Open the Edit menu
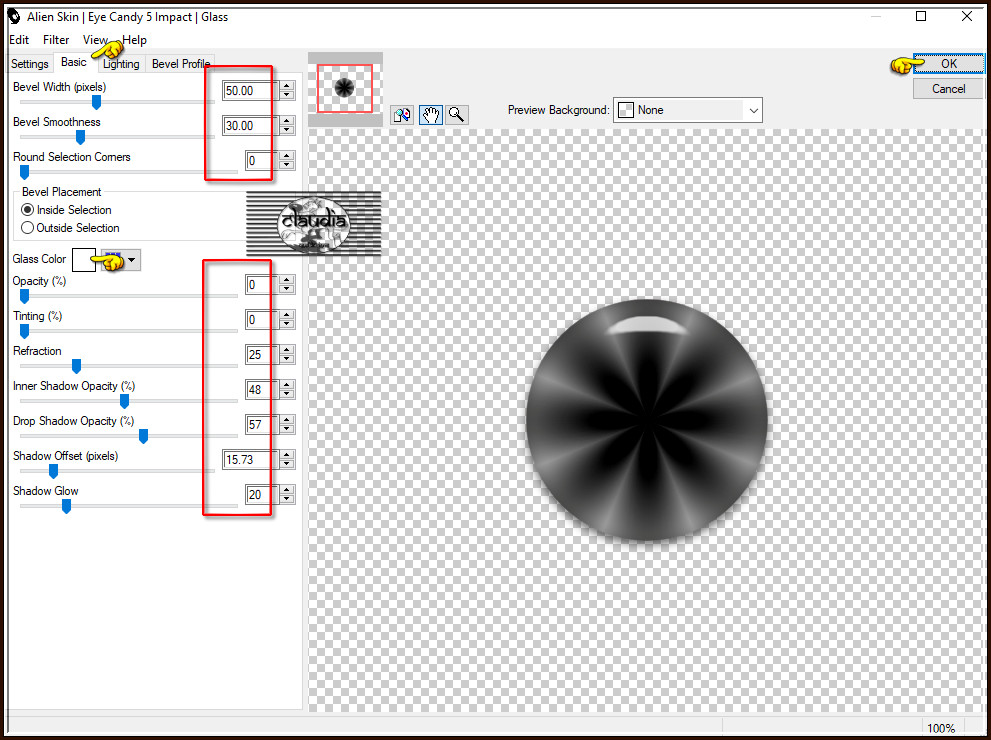 pyautogui.click(x=19, y=40)
